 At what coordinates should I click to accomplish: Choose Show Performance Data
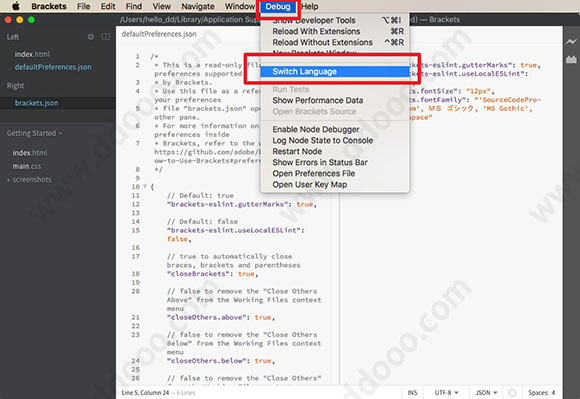(335, 100)
